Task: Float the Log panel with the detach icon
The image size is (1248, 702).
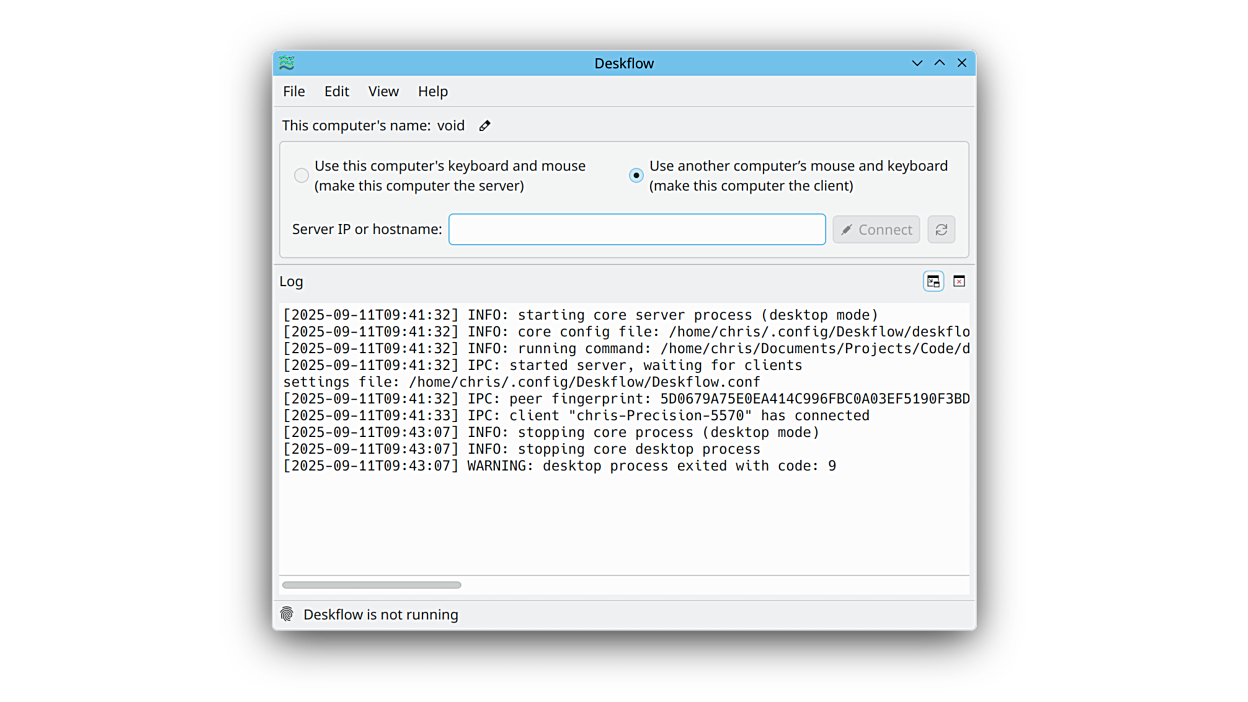Action: pyautogui.click(x=933, y=282)
